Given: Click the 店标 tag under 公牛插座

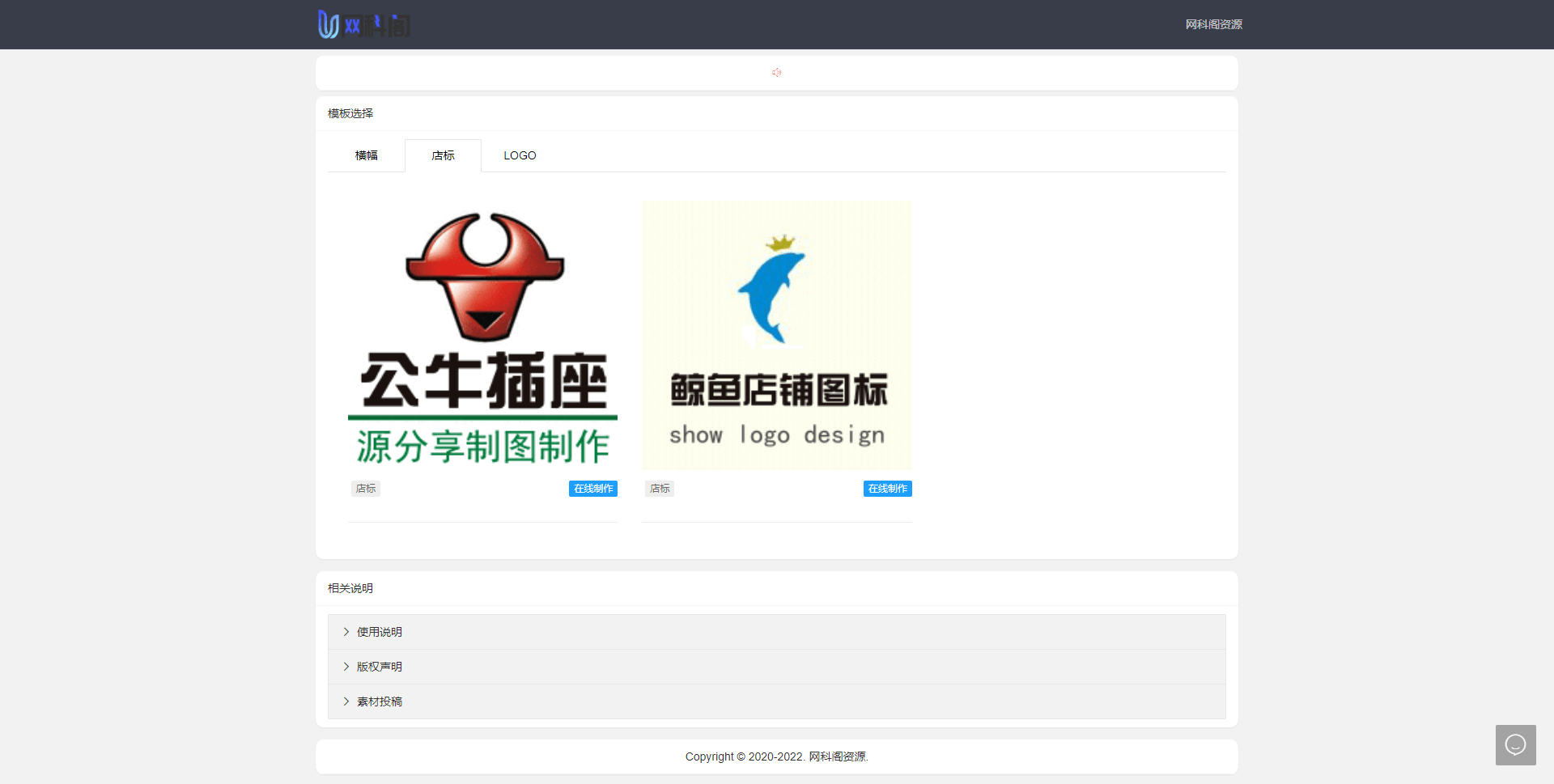Looking at the screenshot, I should point(366,489).
